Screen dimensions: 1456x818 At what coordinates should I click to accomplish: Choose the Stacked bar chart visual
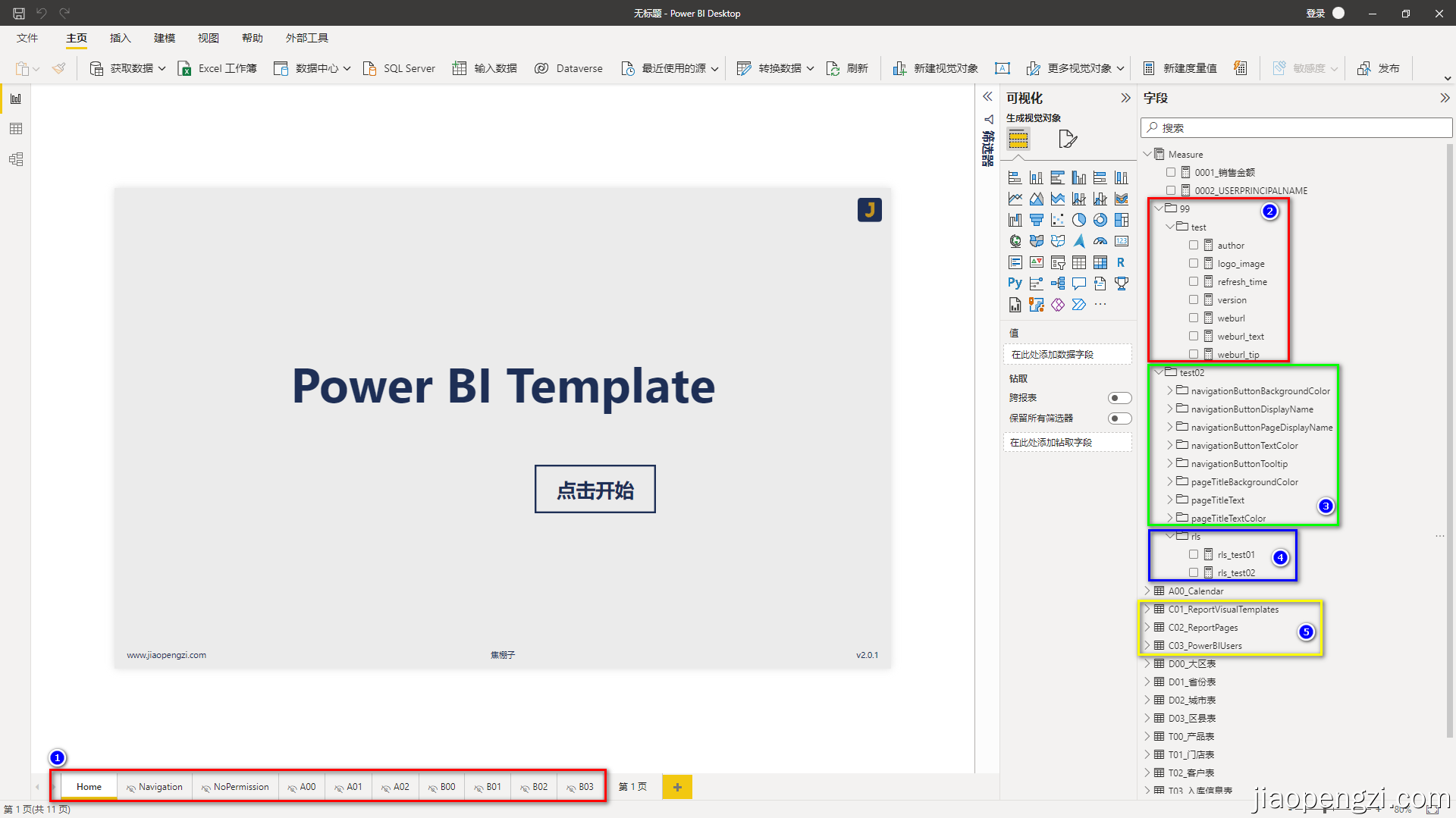pyautogui.click(x=1015, y=177)
